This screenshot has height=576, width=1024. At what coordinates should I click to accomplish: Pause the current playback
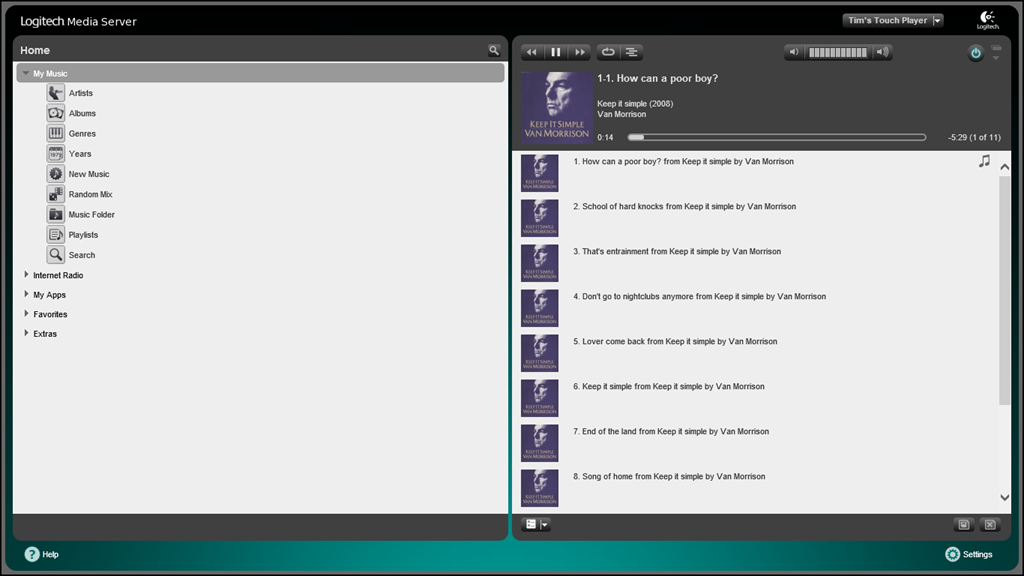pyautogui.click(x=556, y=52)
